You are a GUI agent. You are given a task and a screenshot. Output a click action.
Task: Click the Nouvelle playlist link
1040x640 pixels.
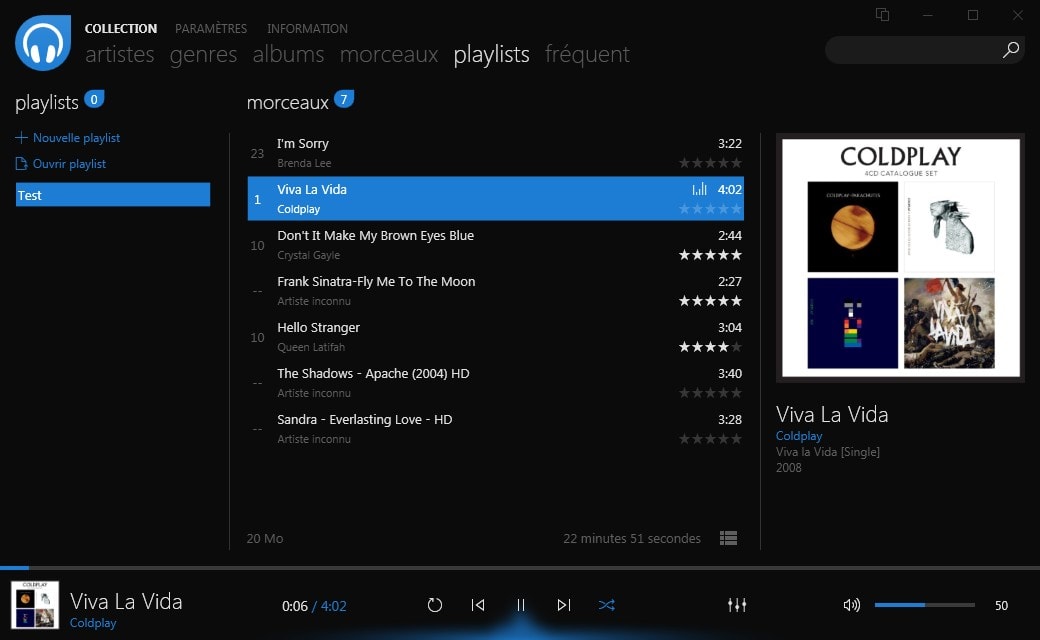[x=76, y=137]
